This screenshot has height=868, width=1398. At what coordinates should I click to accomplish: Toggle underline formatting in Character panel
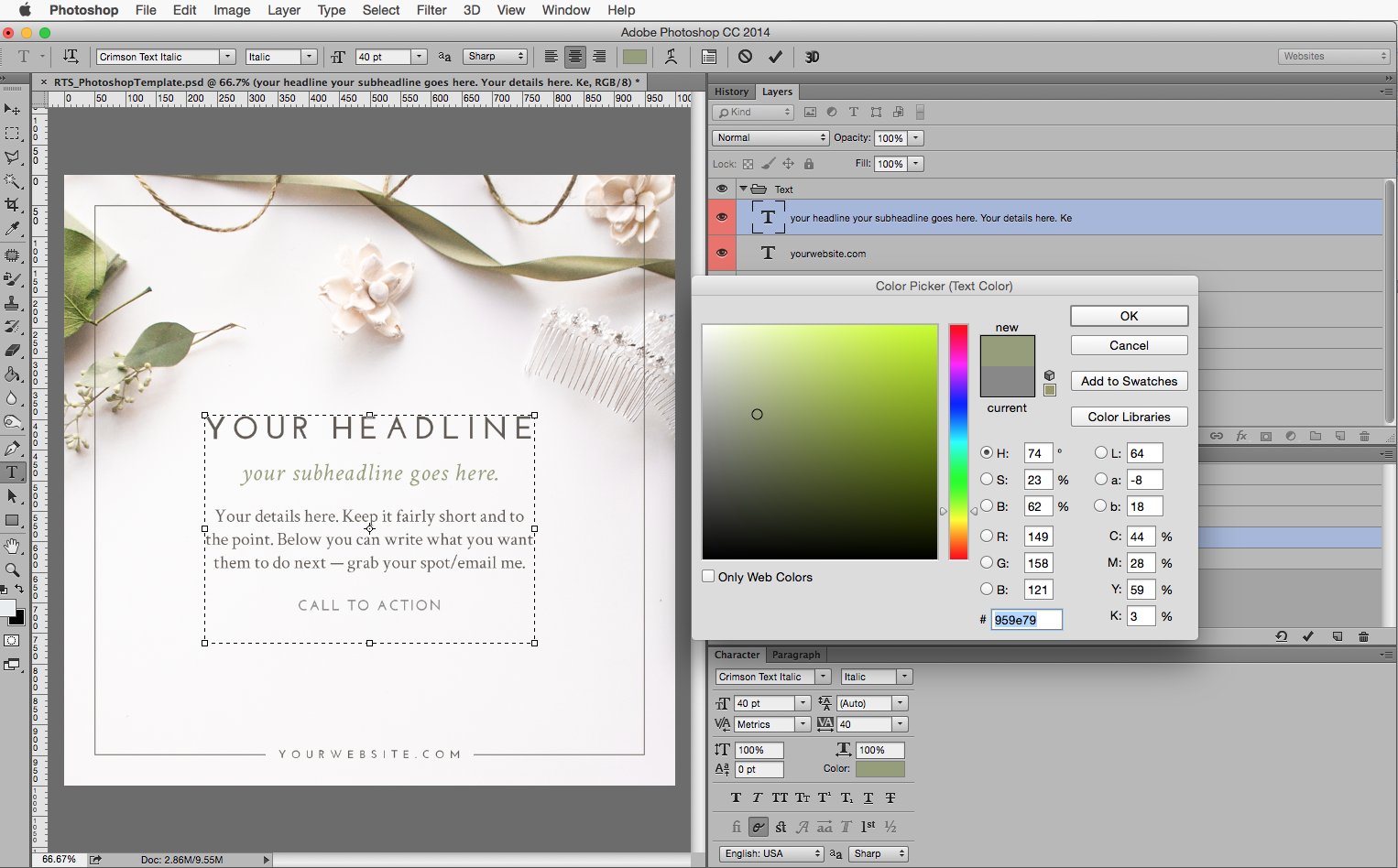coord(868,797)
